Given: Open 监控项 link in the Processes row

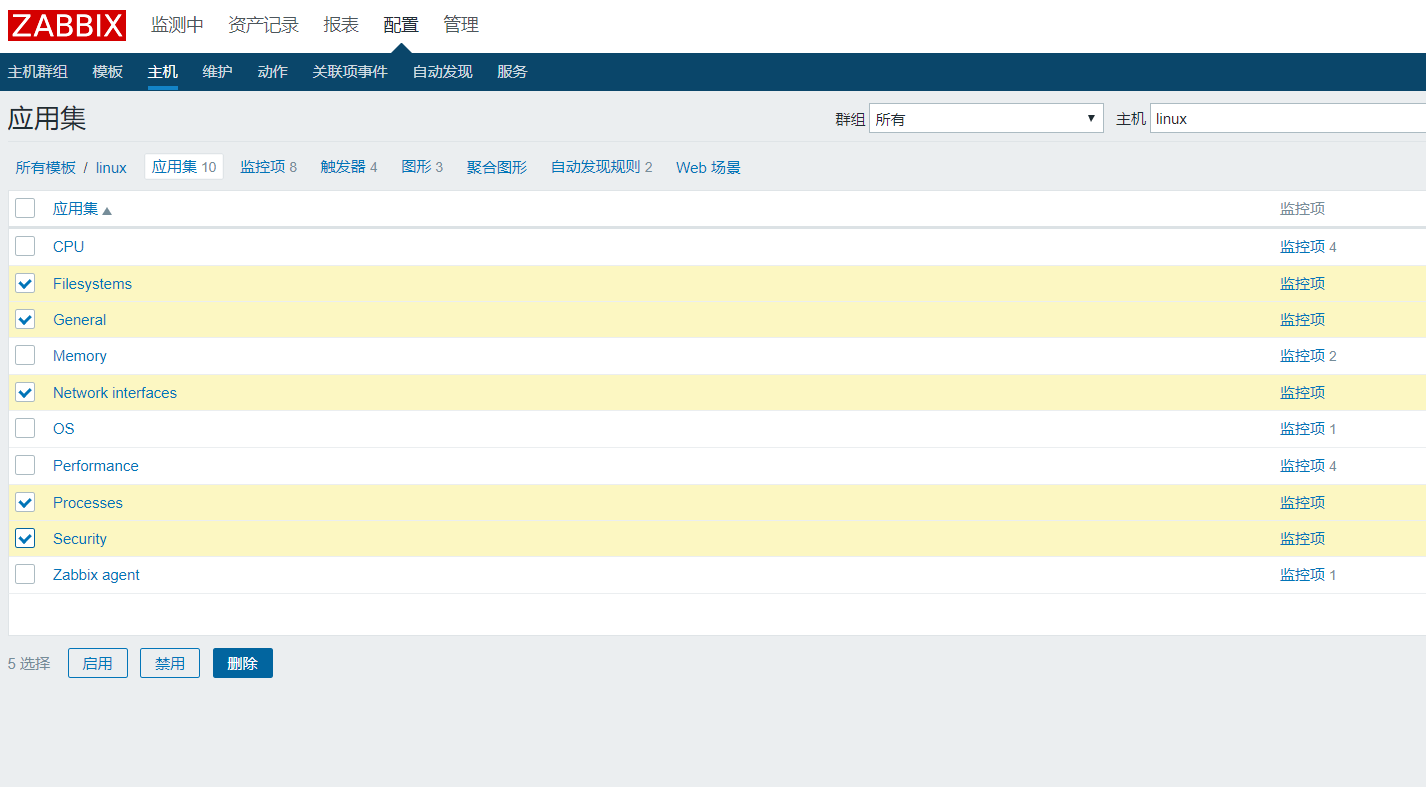Looking at the screenshot, I should tap(1302, 502).
